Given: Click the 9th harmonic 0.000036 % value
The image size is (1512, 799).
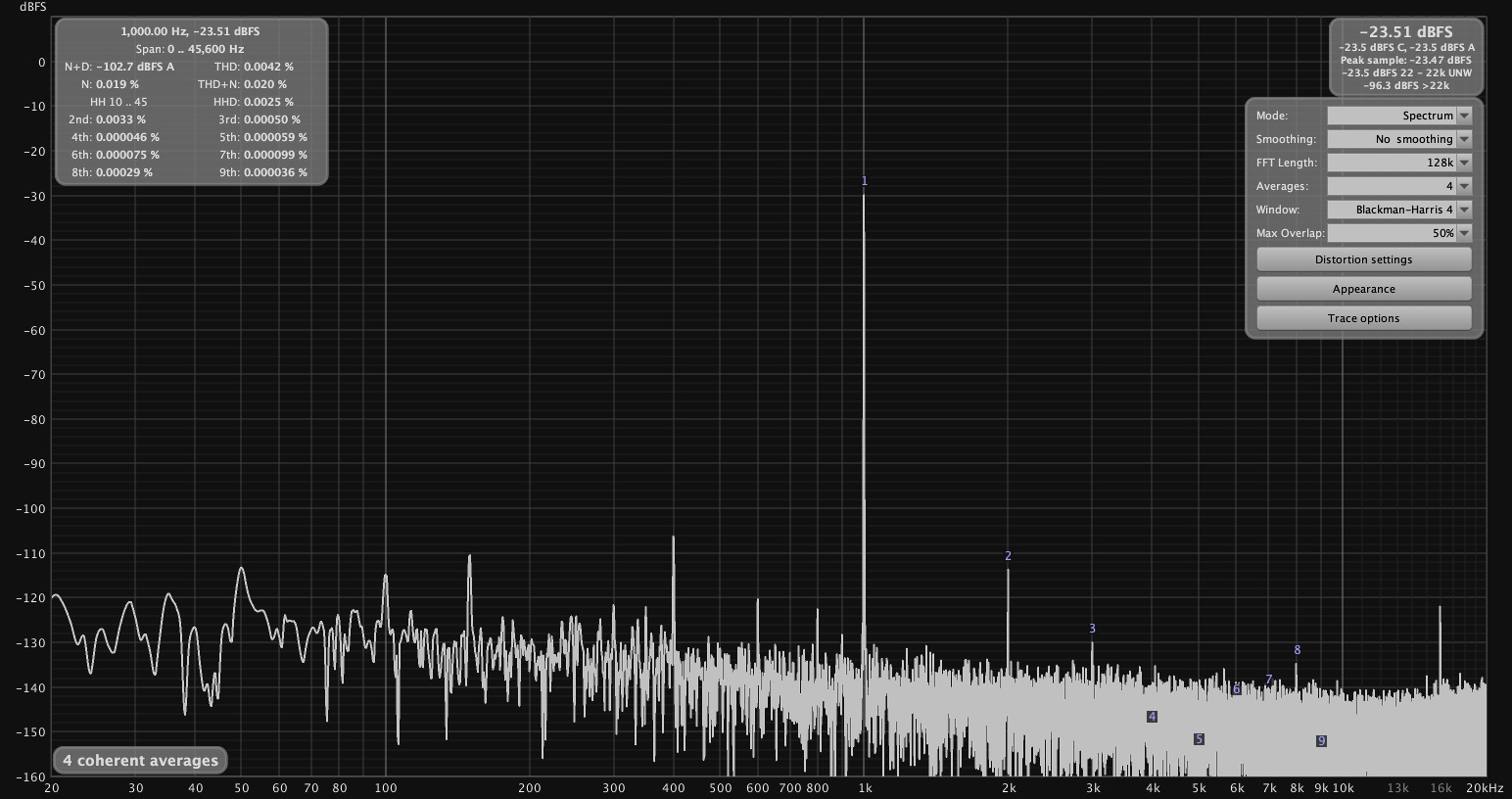Looking at the screenshot, I should [x=275, y=172].
